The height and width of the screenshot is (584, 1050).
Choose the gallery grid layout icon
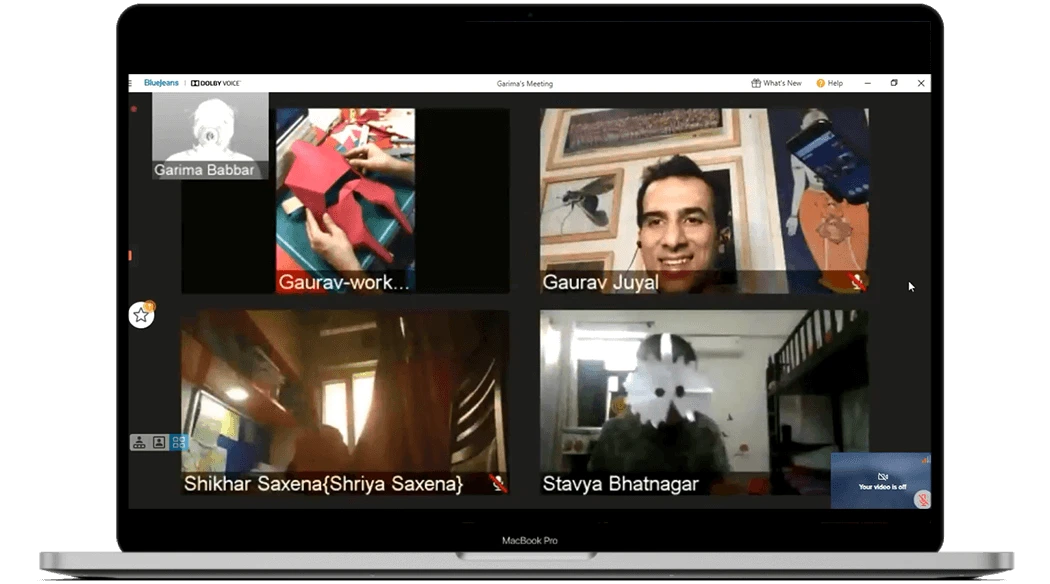pos(178,442)
